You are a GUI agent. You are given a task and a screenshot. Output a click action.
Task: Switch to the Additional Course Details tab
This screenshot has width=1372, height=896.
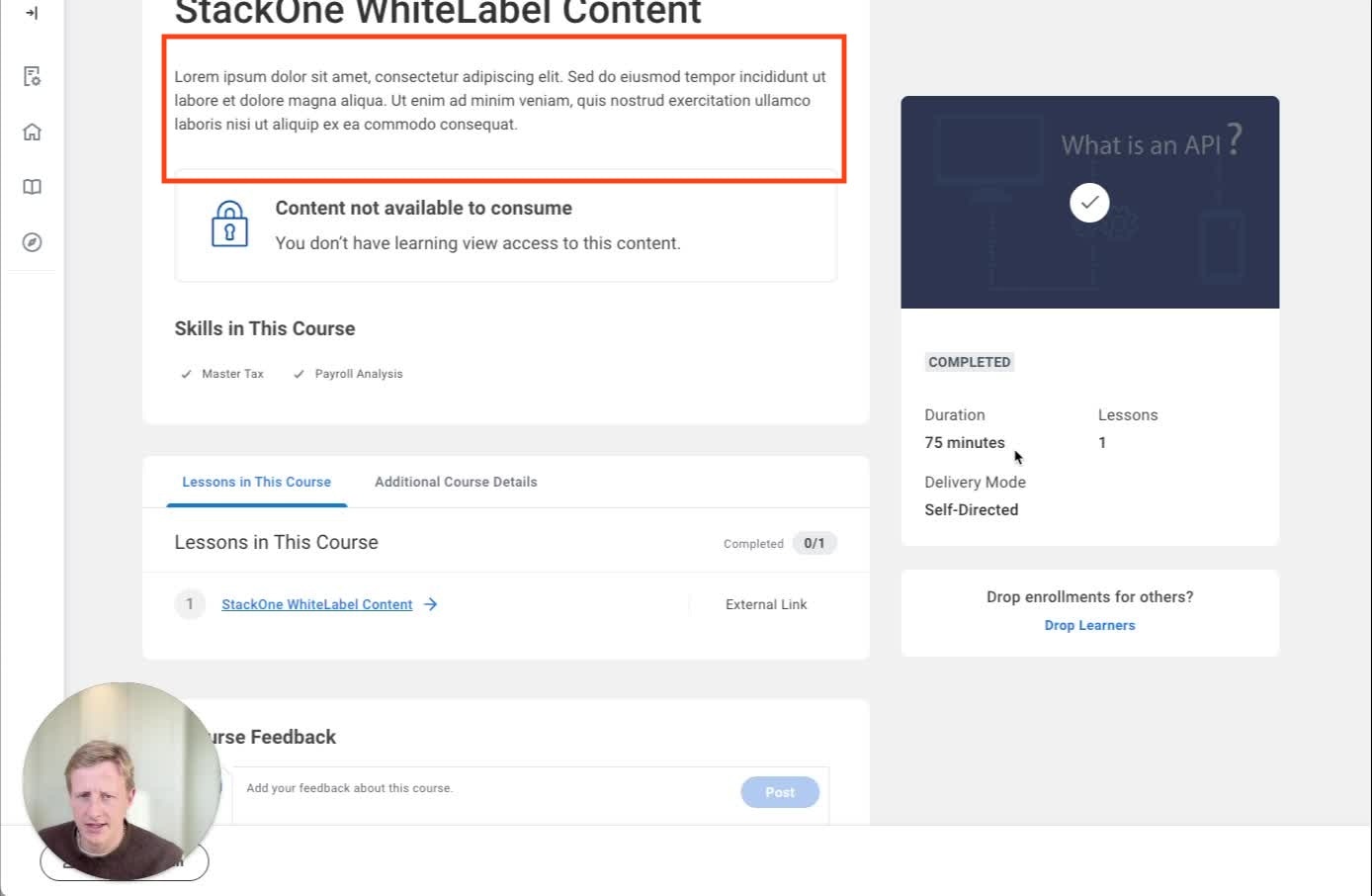pyautogui.click(x=456, y=482)
